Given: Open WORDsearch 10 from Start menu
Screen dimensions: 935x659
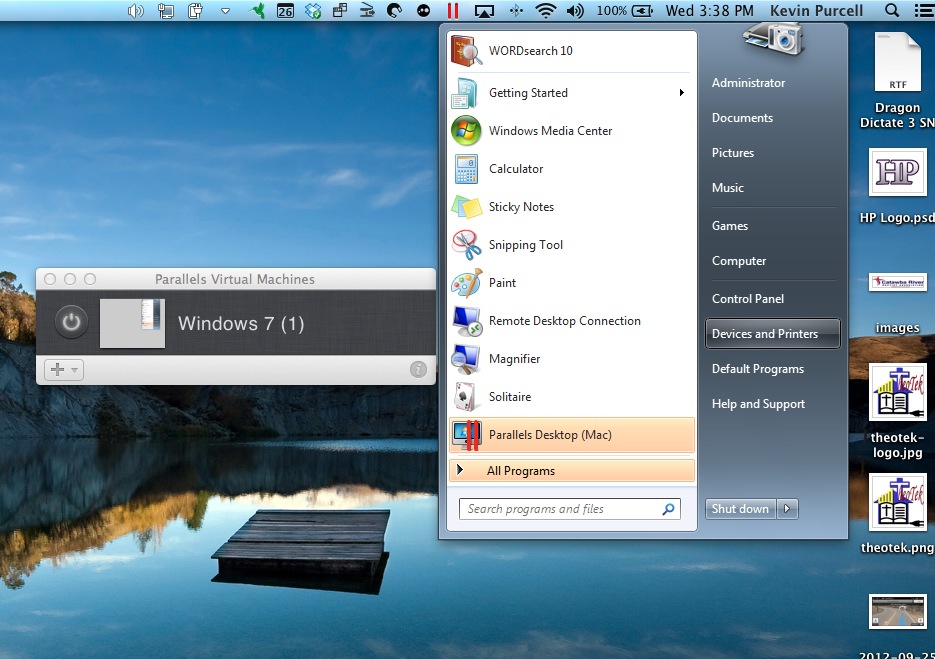Looking at the screenshot, I should (571, 51).
